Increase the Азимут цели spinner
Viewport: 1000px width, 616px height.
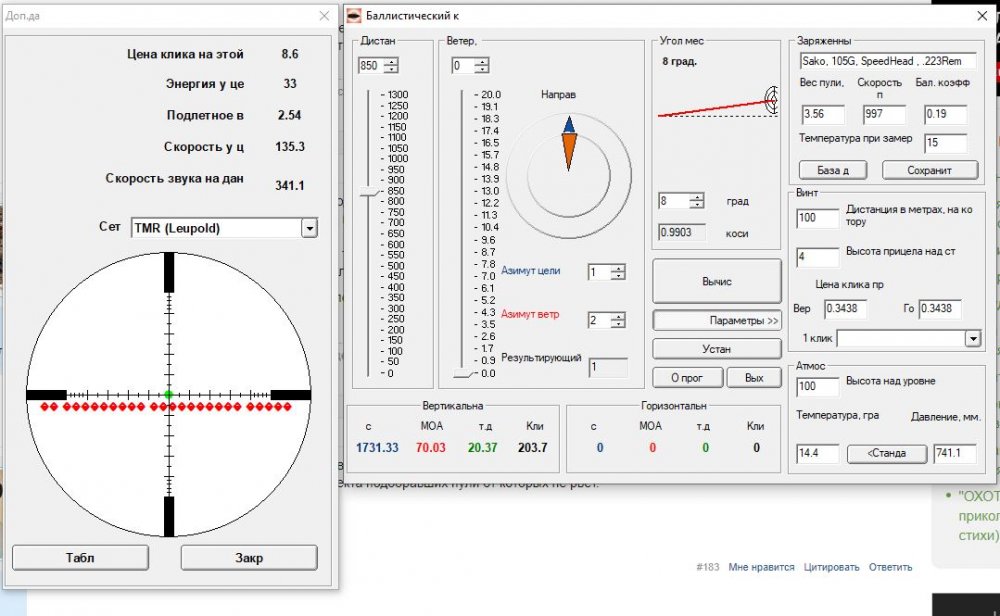(621, 268)
